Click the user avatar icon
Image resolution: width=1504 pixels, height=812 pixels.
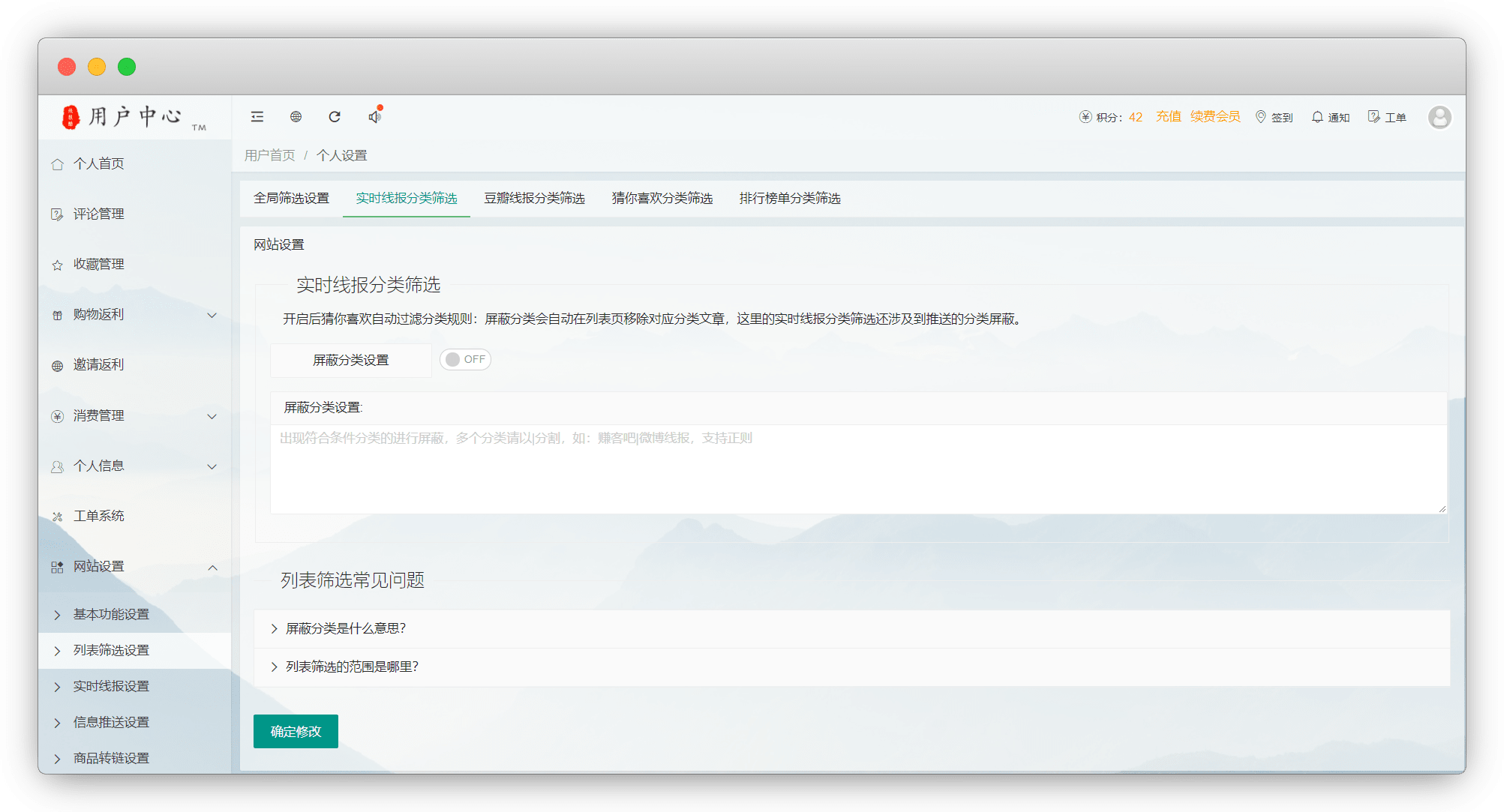[x=1439, y=117]
